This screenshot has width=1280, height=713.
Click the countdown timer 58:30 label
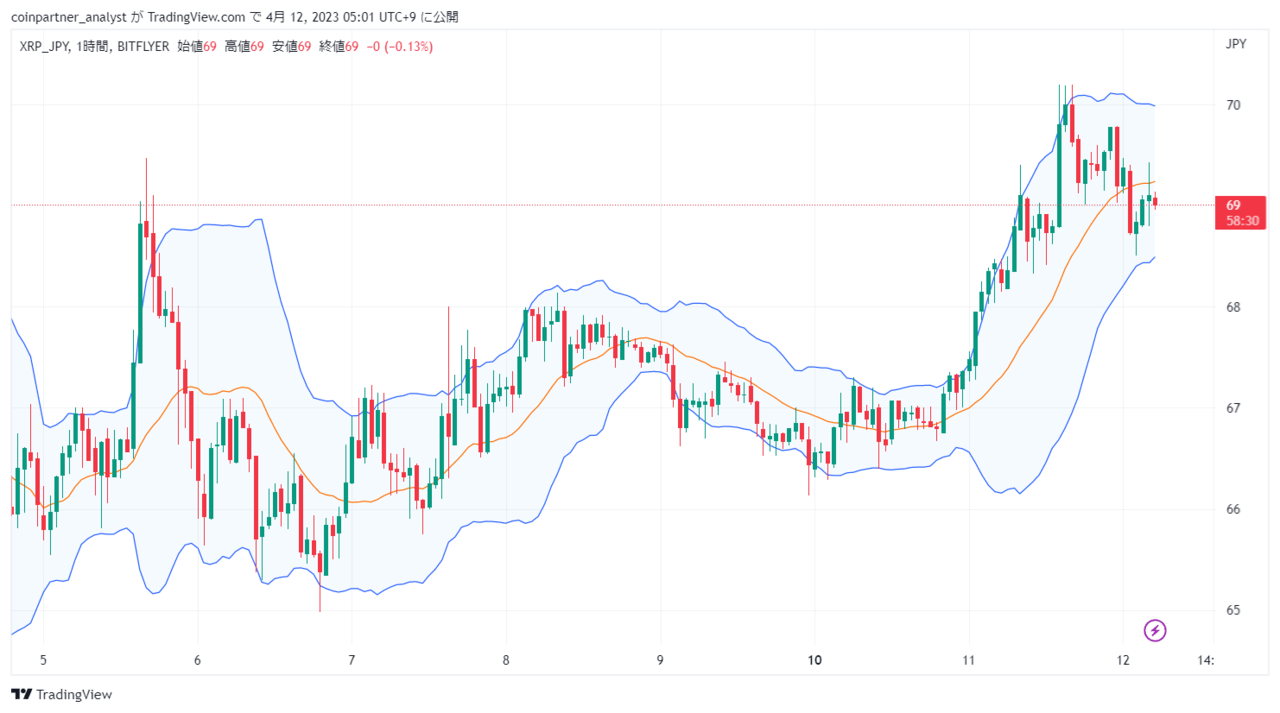click(x=1242, y=221)
